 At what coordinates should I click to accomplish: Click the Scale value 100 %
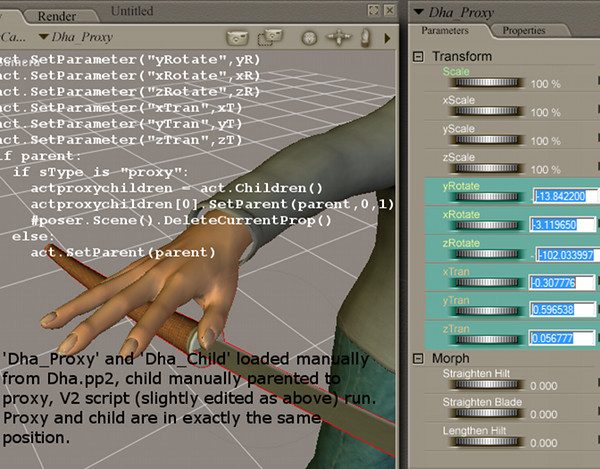[546, 84]
